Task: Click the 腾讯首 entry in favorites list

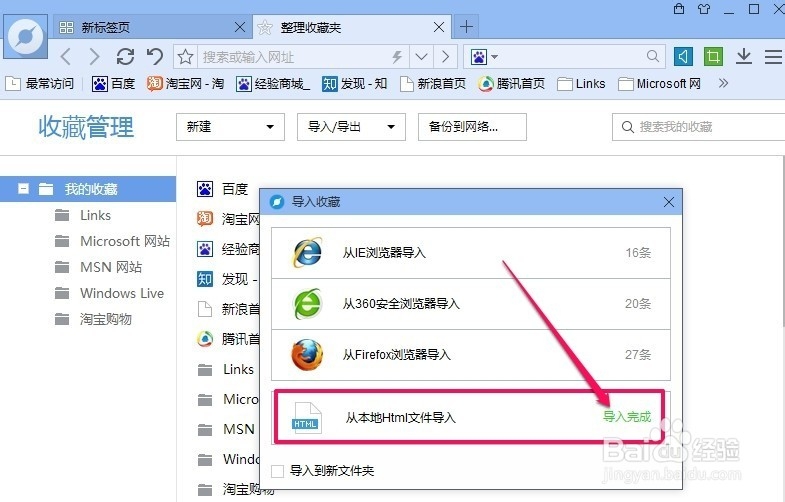Action: click(x=228, y=339)
